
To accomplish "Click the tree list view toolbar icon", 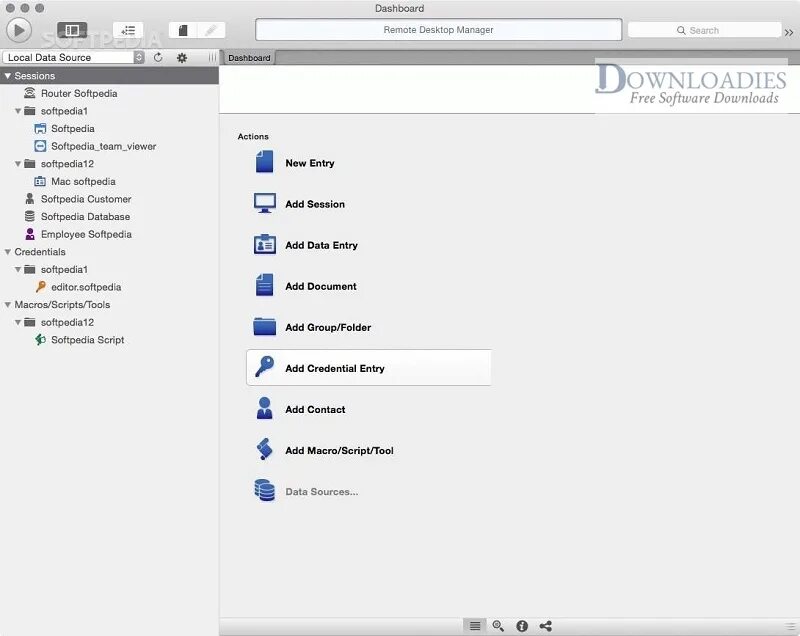I will click(128, 30).
